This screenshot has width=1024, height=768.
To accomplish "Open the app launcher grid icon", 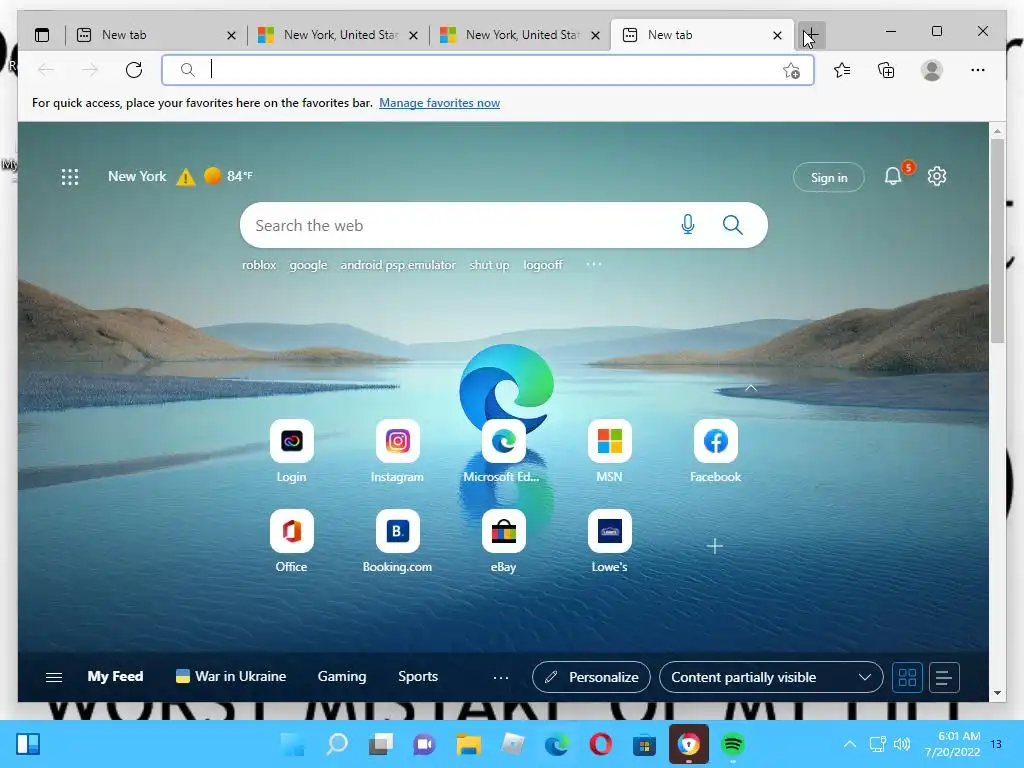I will 70,176.
